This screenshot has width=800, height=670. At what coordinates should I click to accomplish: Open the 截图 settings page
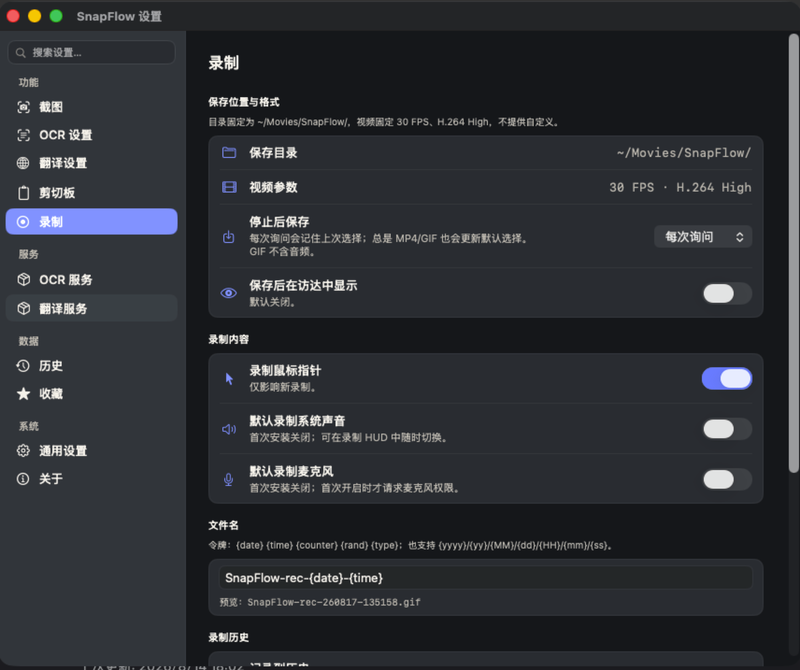[92, 107]
